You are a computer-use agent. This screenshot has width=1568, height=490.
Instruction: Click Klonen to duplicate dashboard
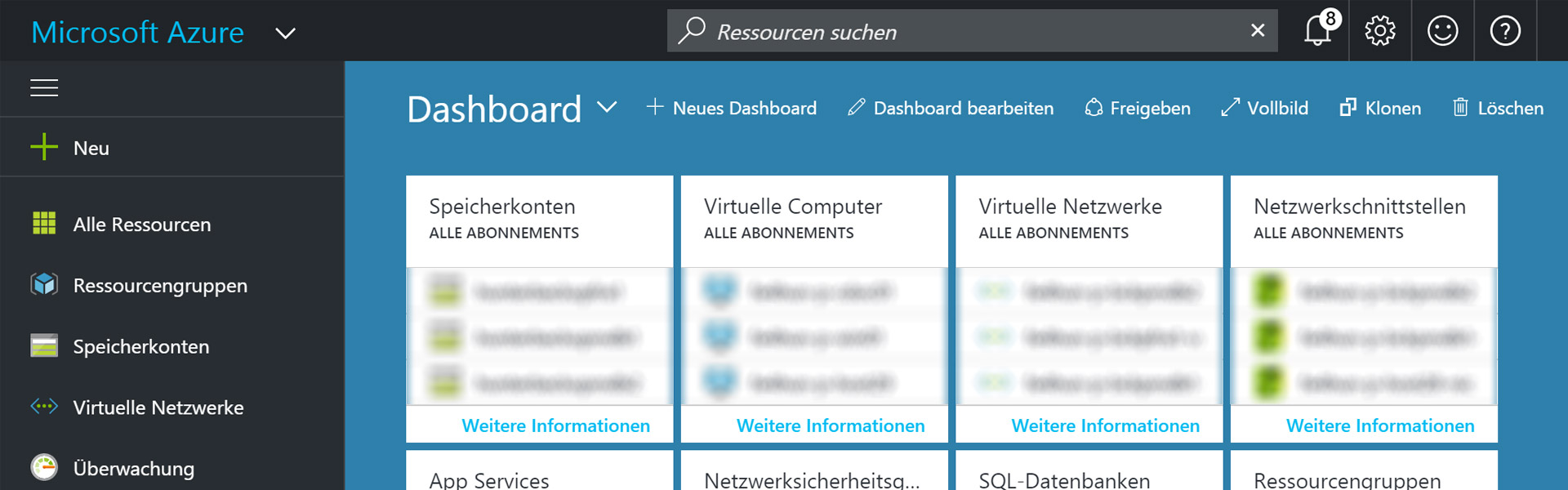click(x=1380, y=108)
